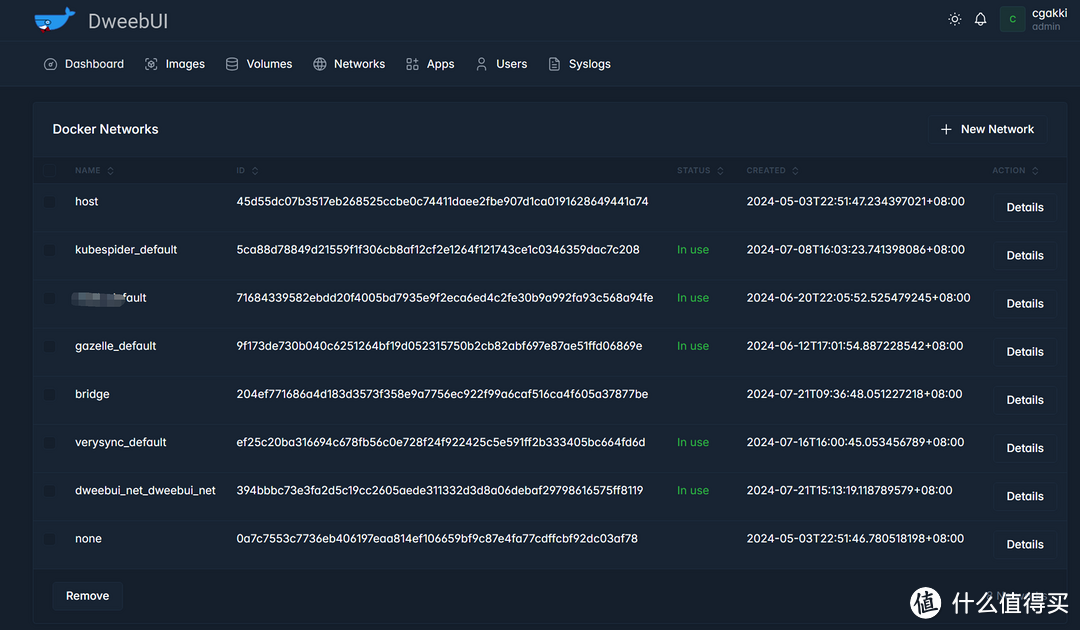Click the In use status of kubespider_default
Screen dimensions: 1080x630
click(x=692, y=250)
